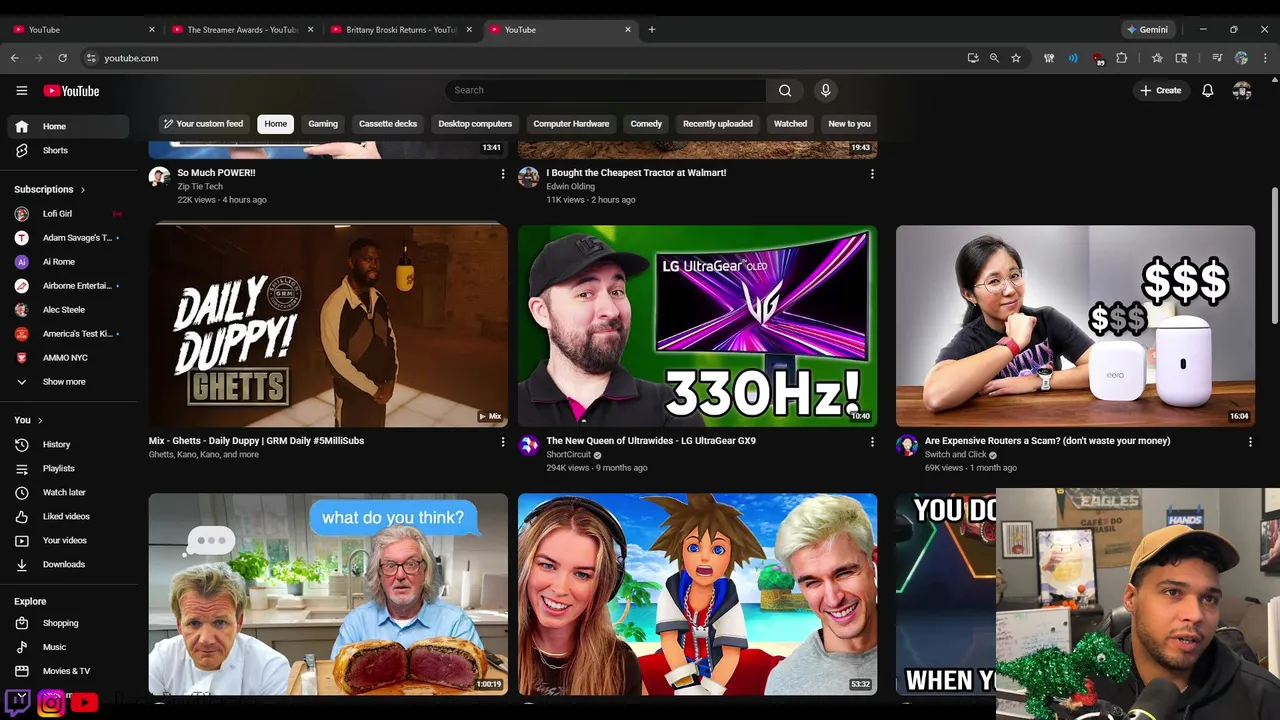Open options for Cheapest Tractor at Walmart video

(872, 174)
